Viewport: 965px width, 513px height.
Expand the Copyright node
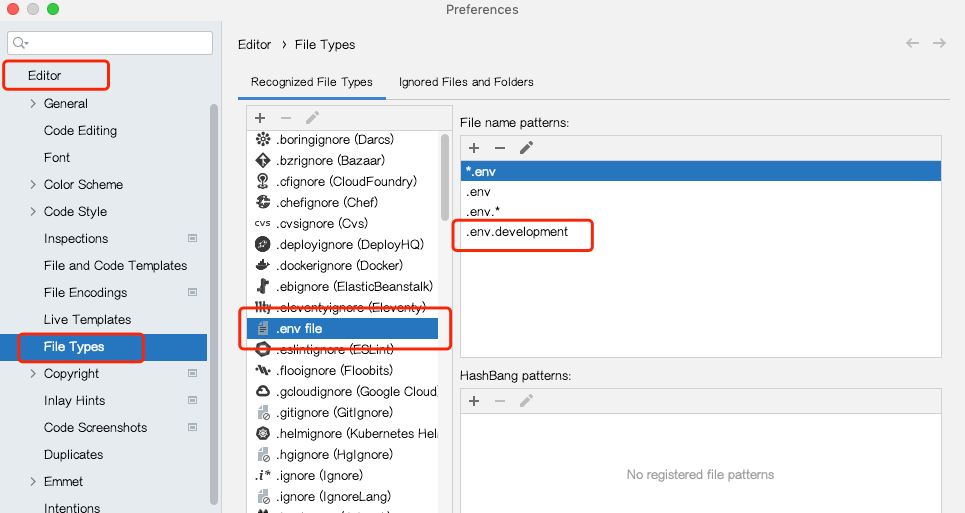(33, 373)
